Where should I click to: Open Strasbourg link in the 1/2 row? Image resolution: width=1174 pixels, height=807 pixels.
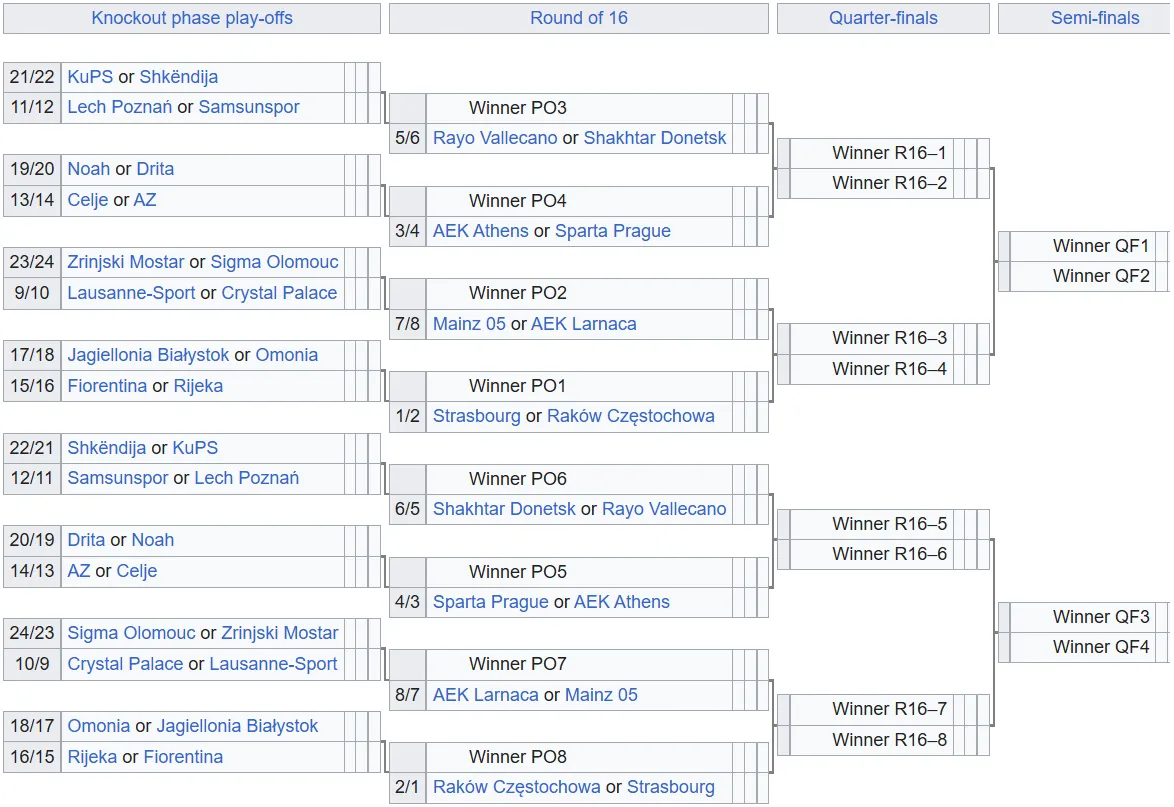[x=477, y=416]
